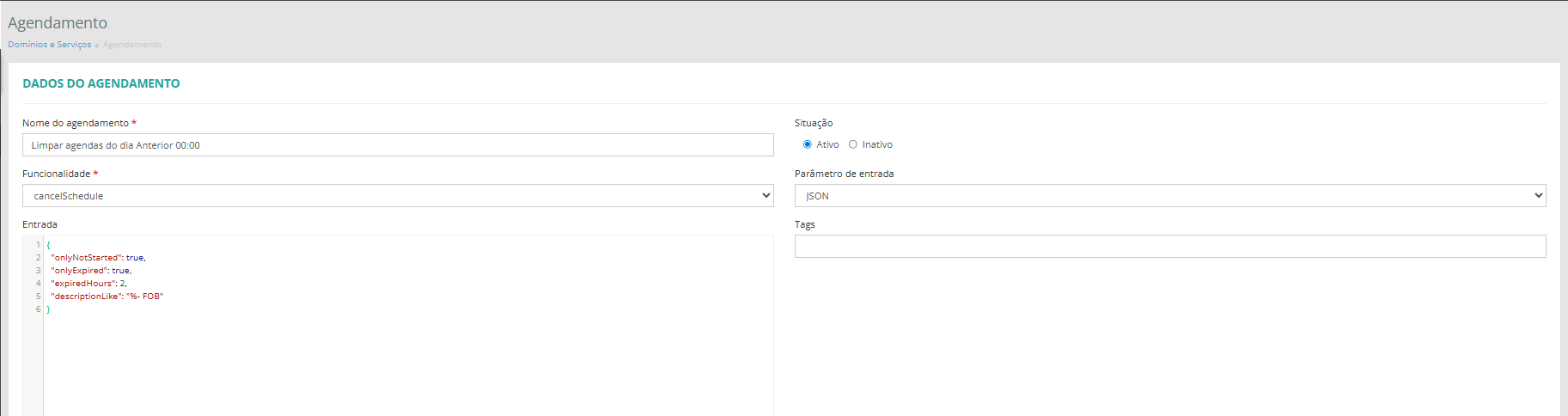The height and width of the screenshot is (416, 1568).
Task: Open the Funcionalidade cancelSchedule dropdown
Action: coord(397,196)
